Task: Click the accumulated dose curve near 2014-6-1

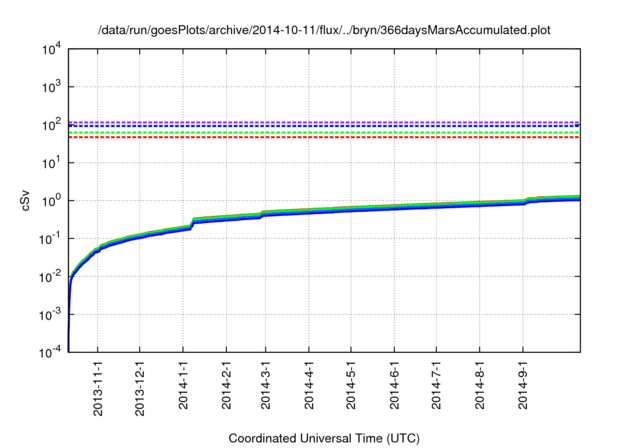Action: tap(394, 207)
